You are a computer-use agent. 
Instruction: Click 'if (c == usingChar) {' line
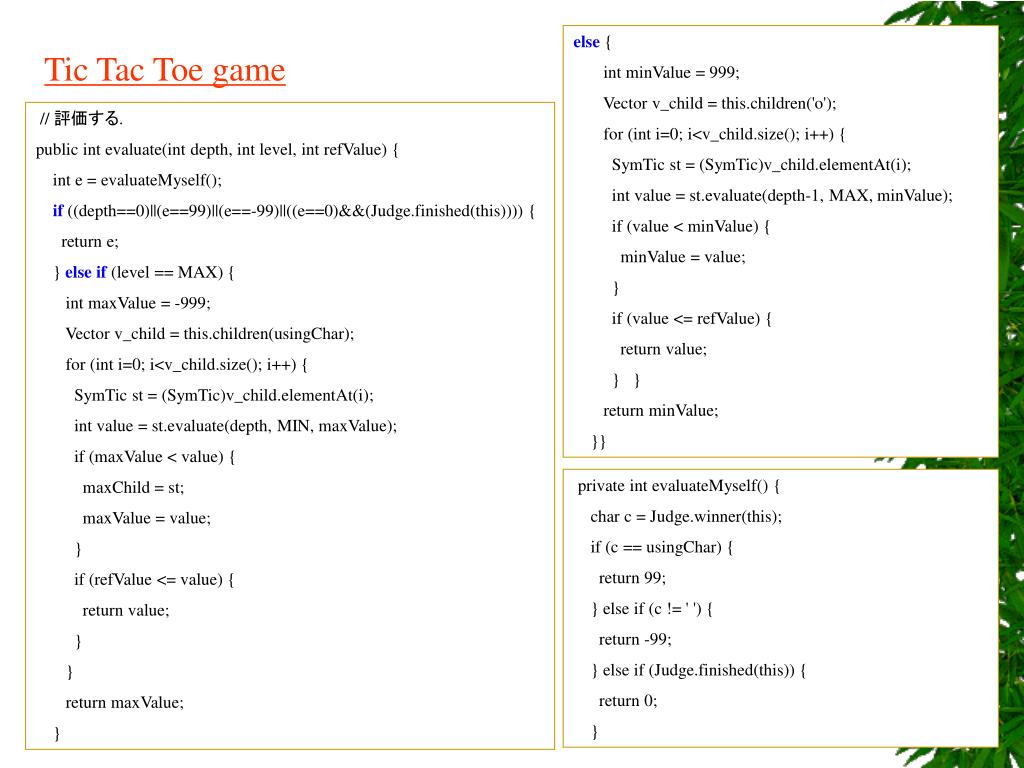click(662, 548)
